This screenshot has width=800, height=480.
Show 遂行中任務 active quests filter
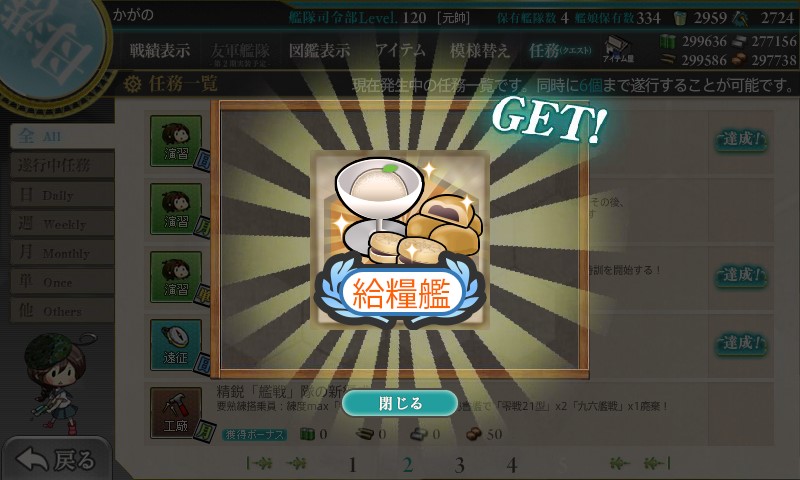pyautogui.click(x=62, y=165)
